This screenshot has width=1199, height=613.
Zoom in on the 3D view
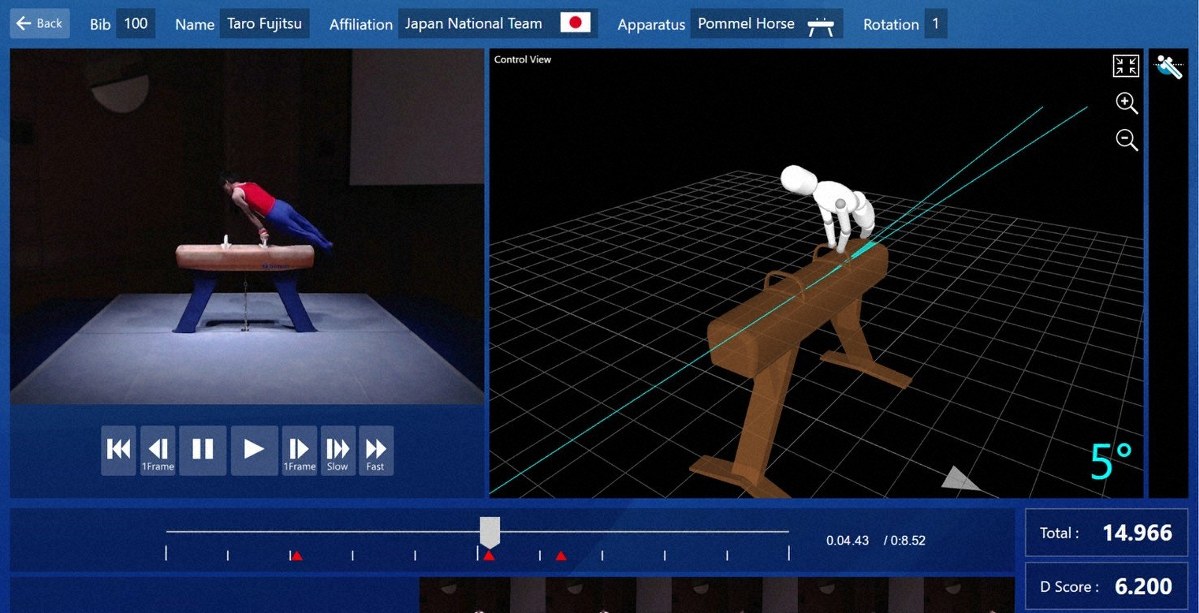(1127, 103)
